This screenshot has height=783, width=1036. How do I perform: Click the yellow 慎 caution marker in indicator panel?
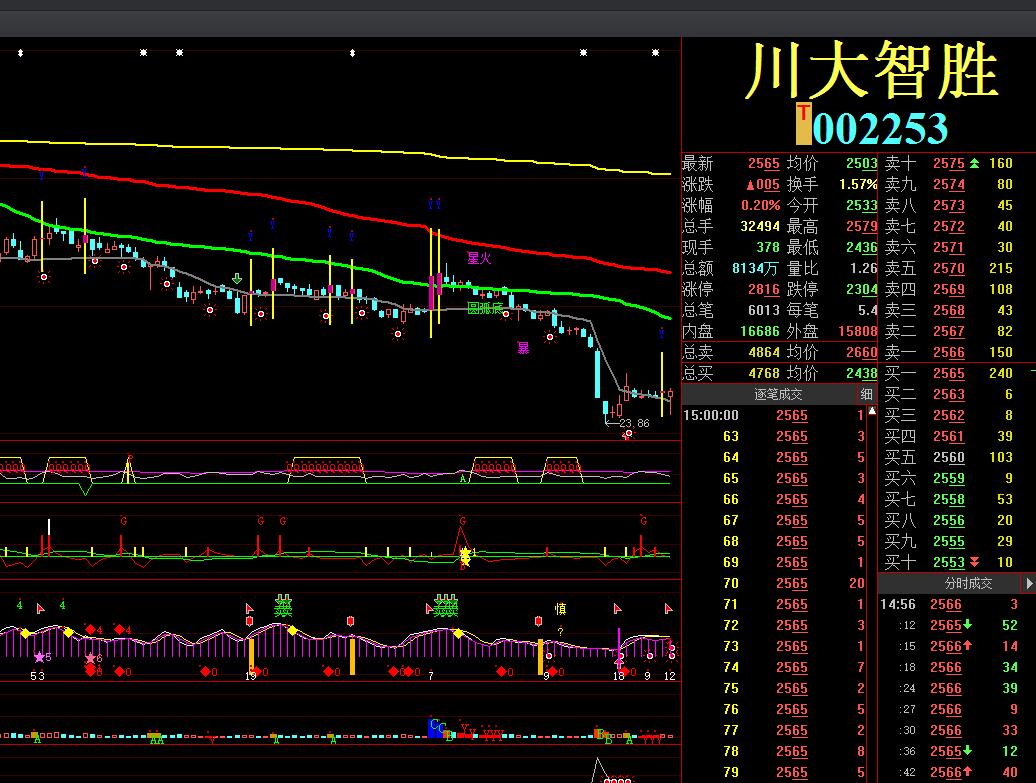pyautogui.click(x=560, y=609)
